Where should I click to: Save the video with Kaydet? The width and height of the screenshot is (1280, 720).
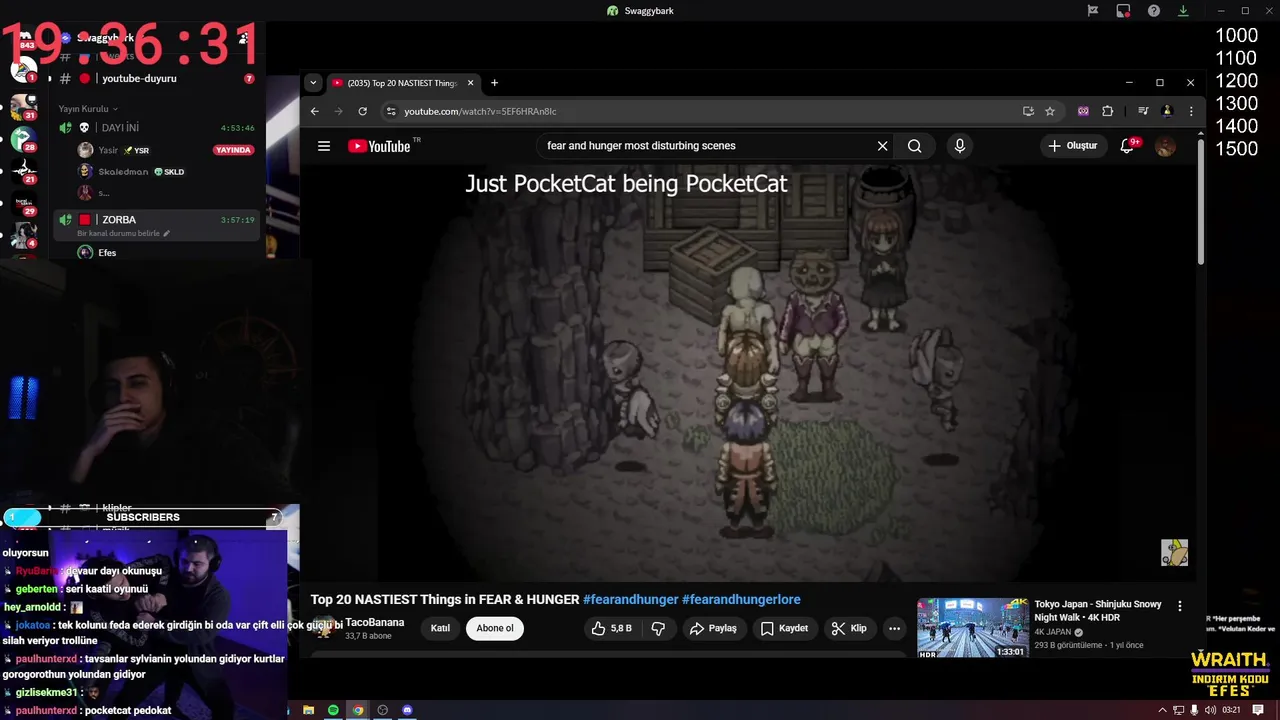784,628
